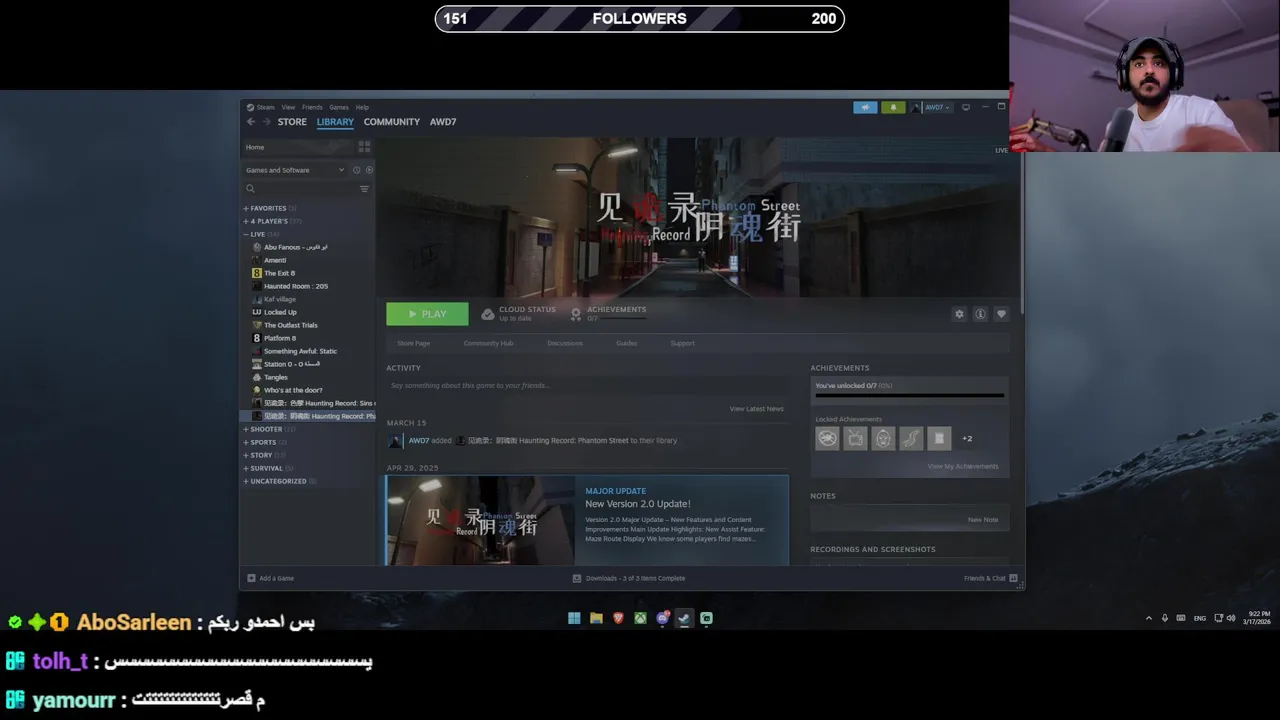
Task: Open the game's Store Page link
Action: (x=414, y=343)
